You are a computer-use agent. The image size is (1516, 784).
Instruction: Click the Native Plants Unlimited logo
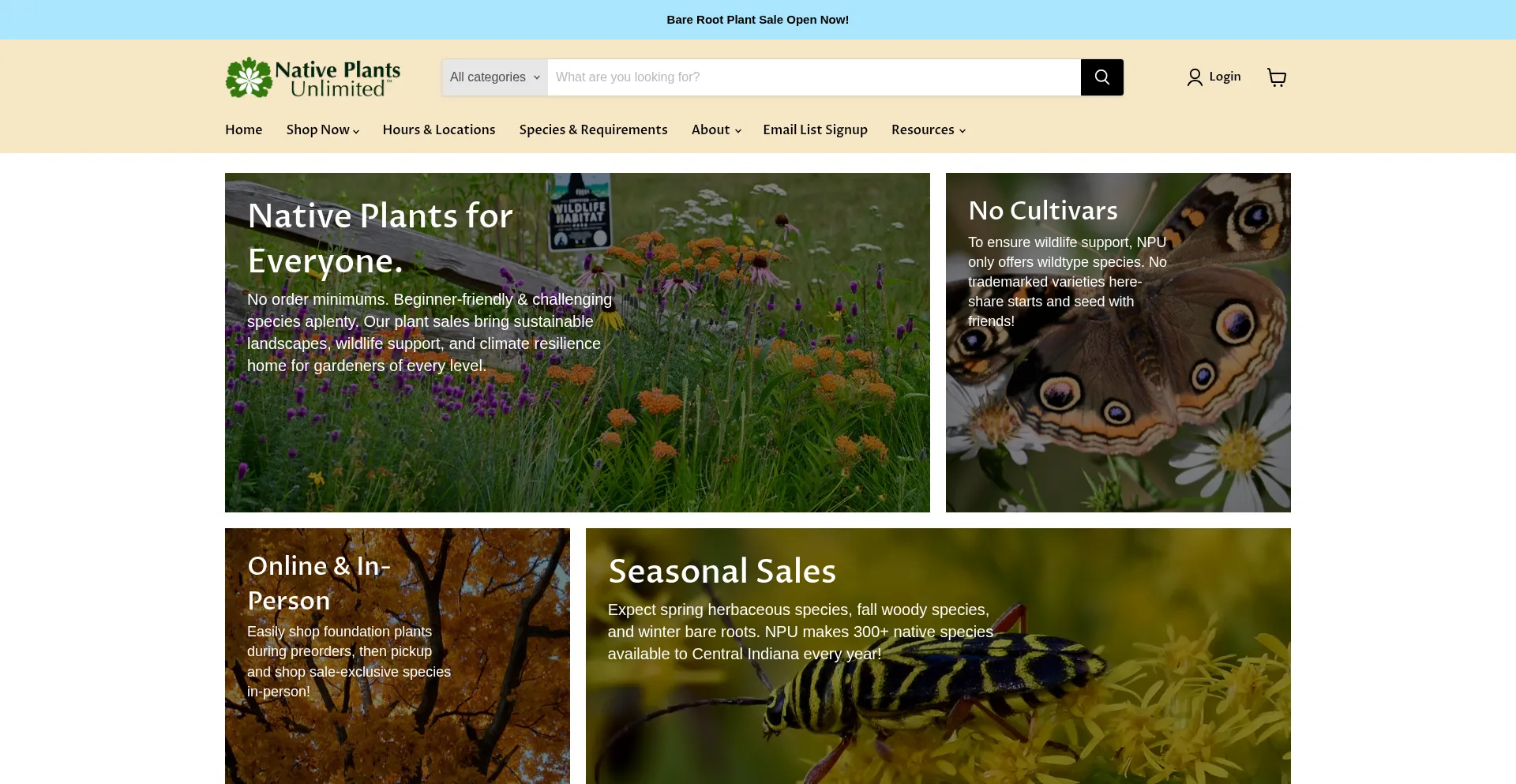(x=313, y=77)
